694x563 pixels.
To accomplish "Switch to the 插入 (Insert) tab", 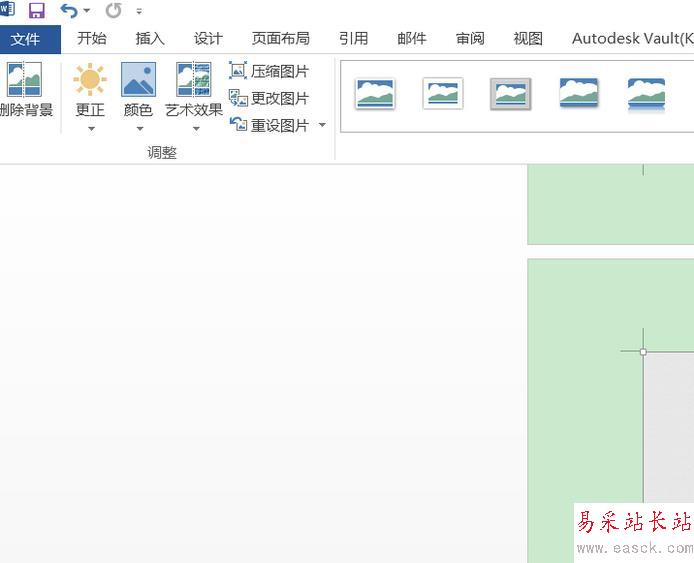I will coord(150,39).
